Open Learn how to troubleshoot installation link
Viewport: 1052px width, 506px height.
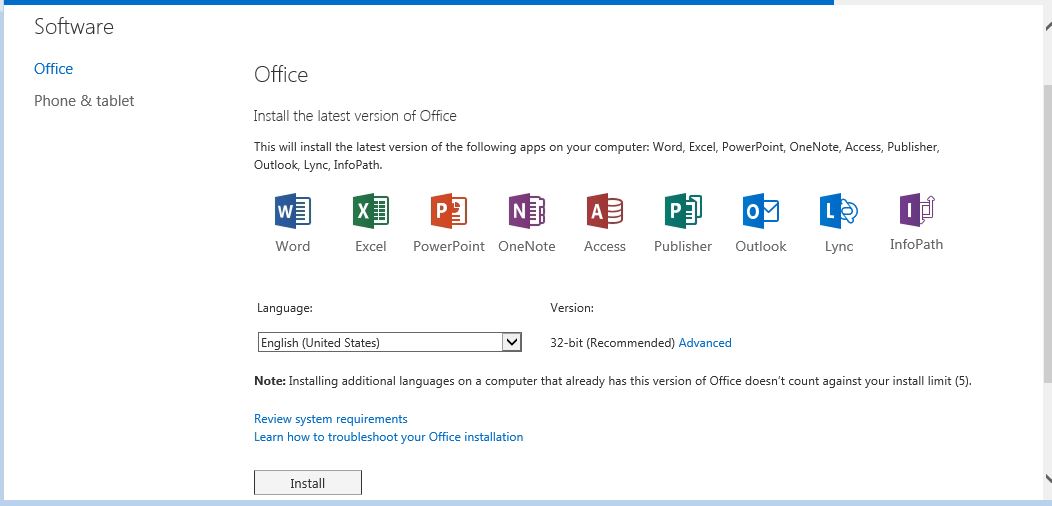click(388, 437)
